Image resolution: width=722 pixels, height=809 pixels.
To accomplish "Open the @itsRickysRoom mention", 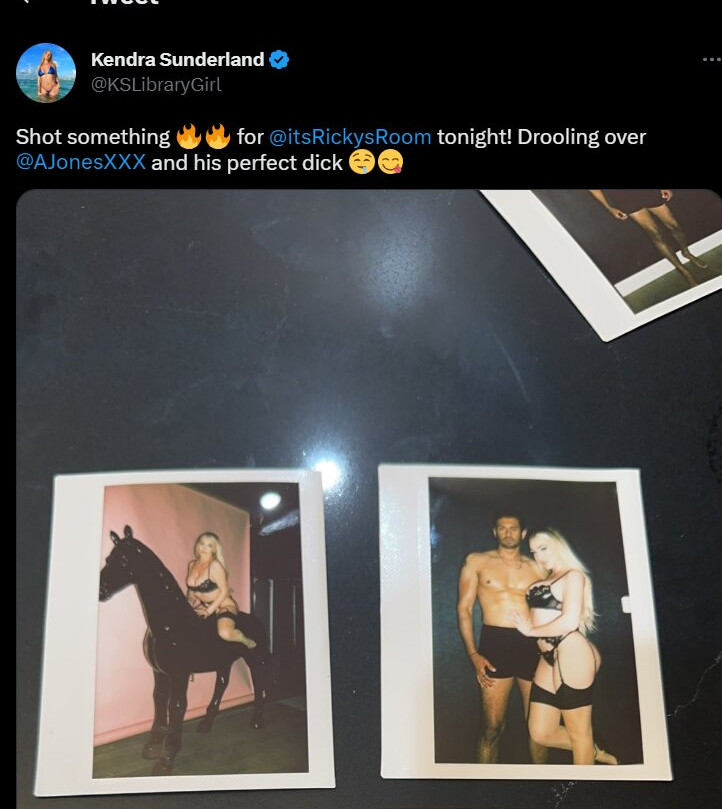I will (x=350, y=137).
